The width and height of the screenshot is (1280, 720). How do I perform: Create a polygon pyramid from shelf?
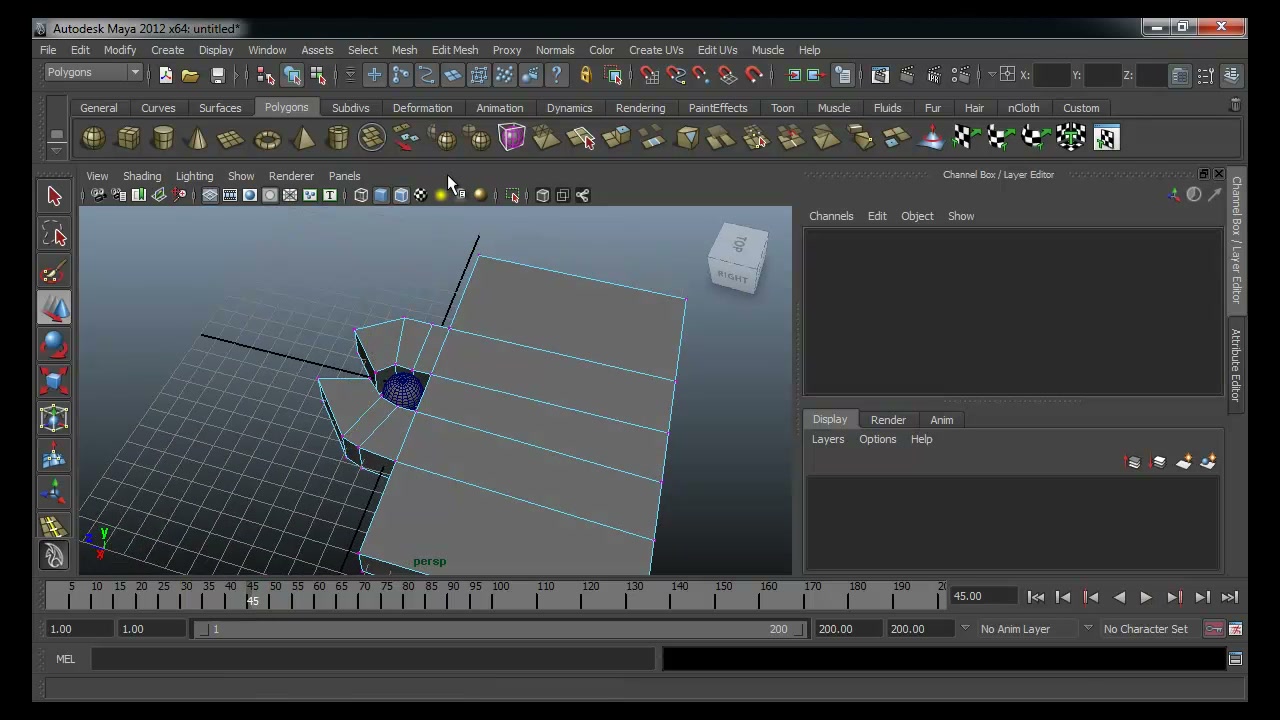tap(302, 138)
